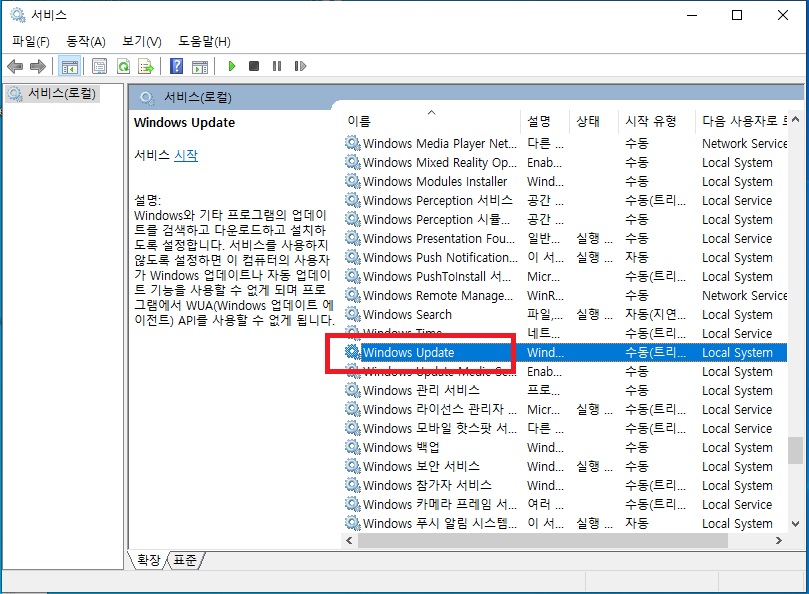This screenshot has width=809, height=594.
Task: Click the gear icon beside Windows Search
Action: click(353, 314)
